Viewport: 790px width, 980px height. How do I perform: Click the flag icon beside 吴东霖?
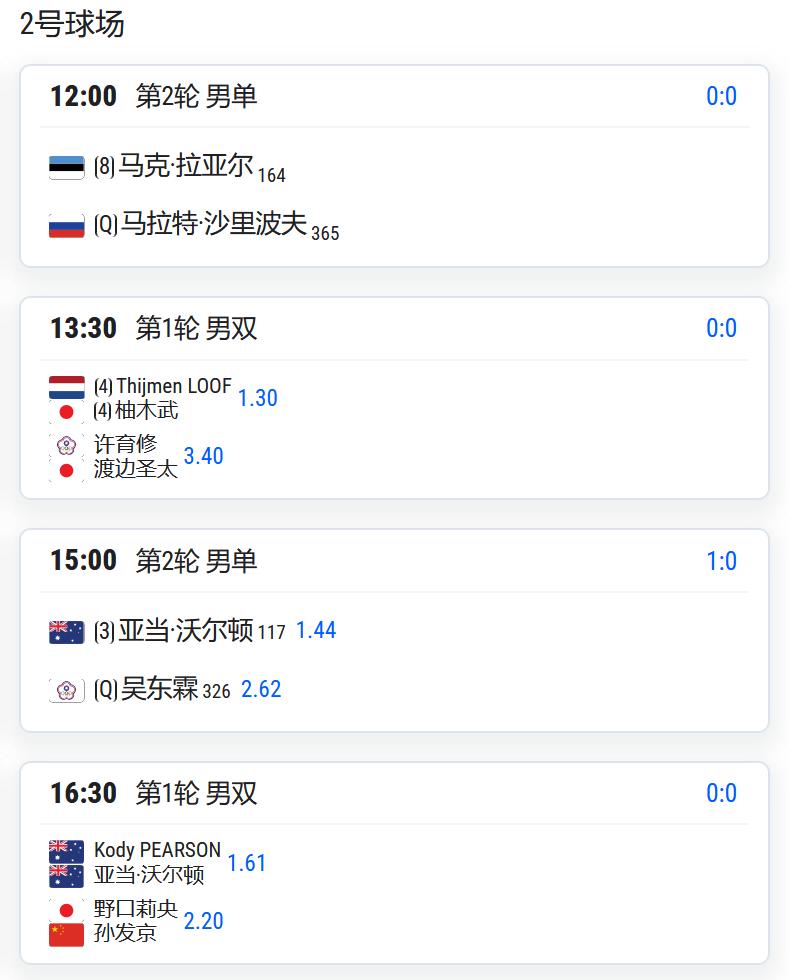point(66,691)
